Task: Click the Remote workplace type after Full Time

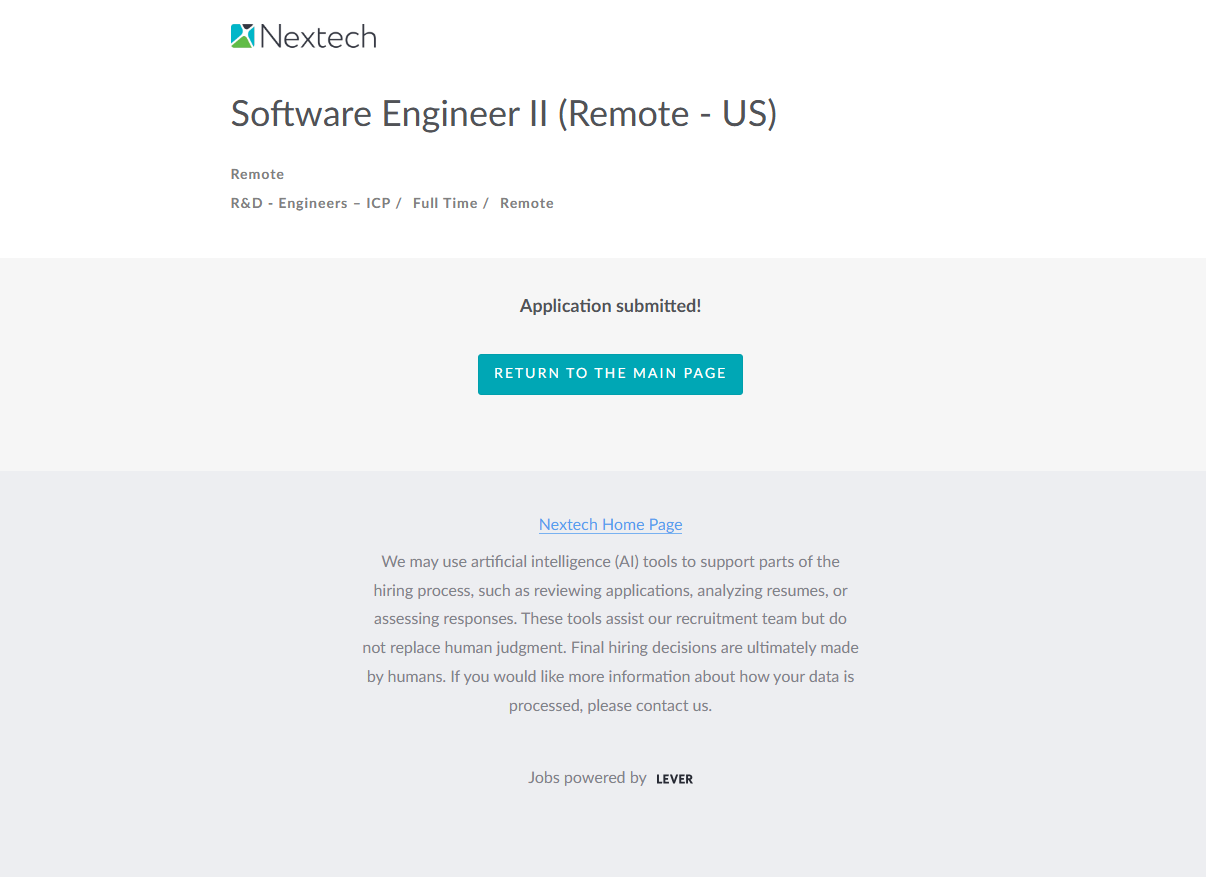Action: tap(526, 203)
